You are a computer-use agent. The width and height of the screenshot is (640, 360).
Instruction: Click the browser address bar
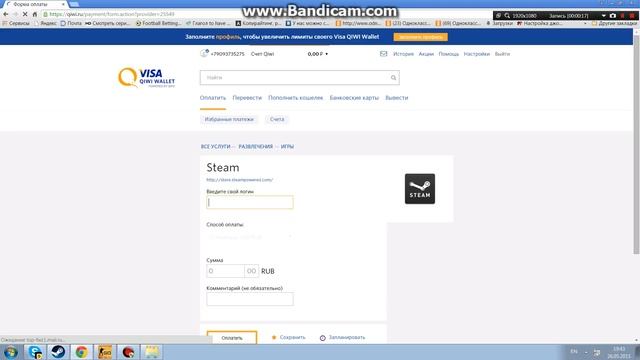[x=265, y=14]
